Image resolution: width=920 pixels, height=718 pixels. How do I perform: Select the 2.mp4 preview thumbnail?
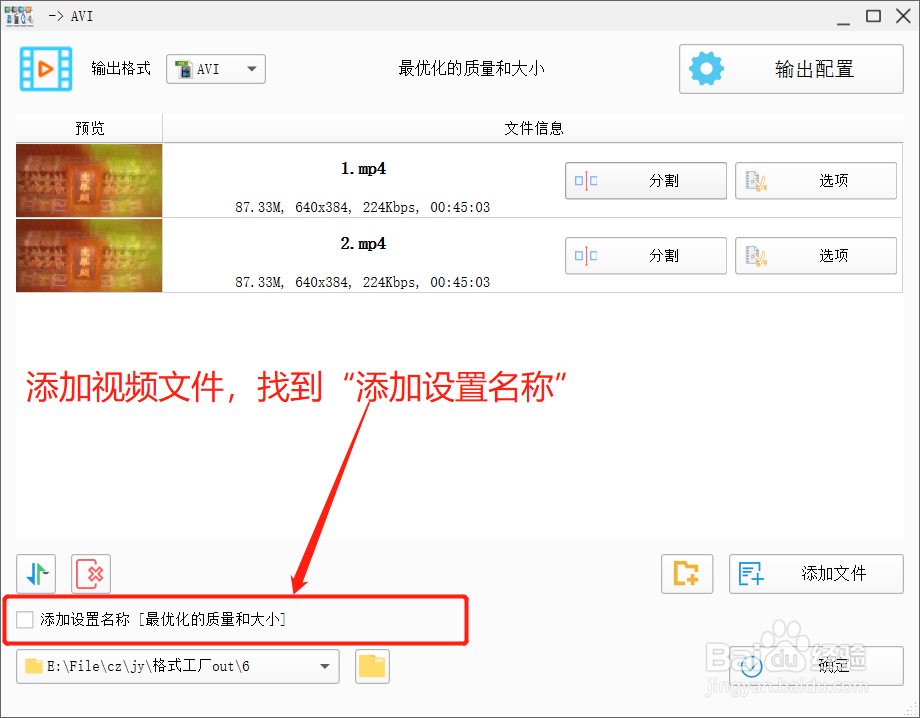click(x=89, y=256)
